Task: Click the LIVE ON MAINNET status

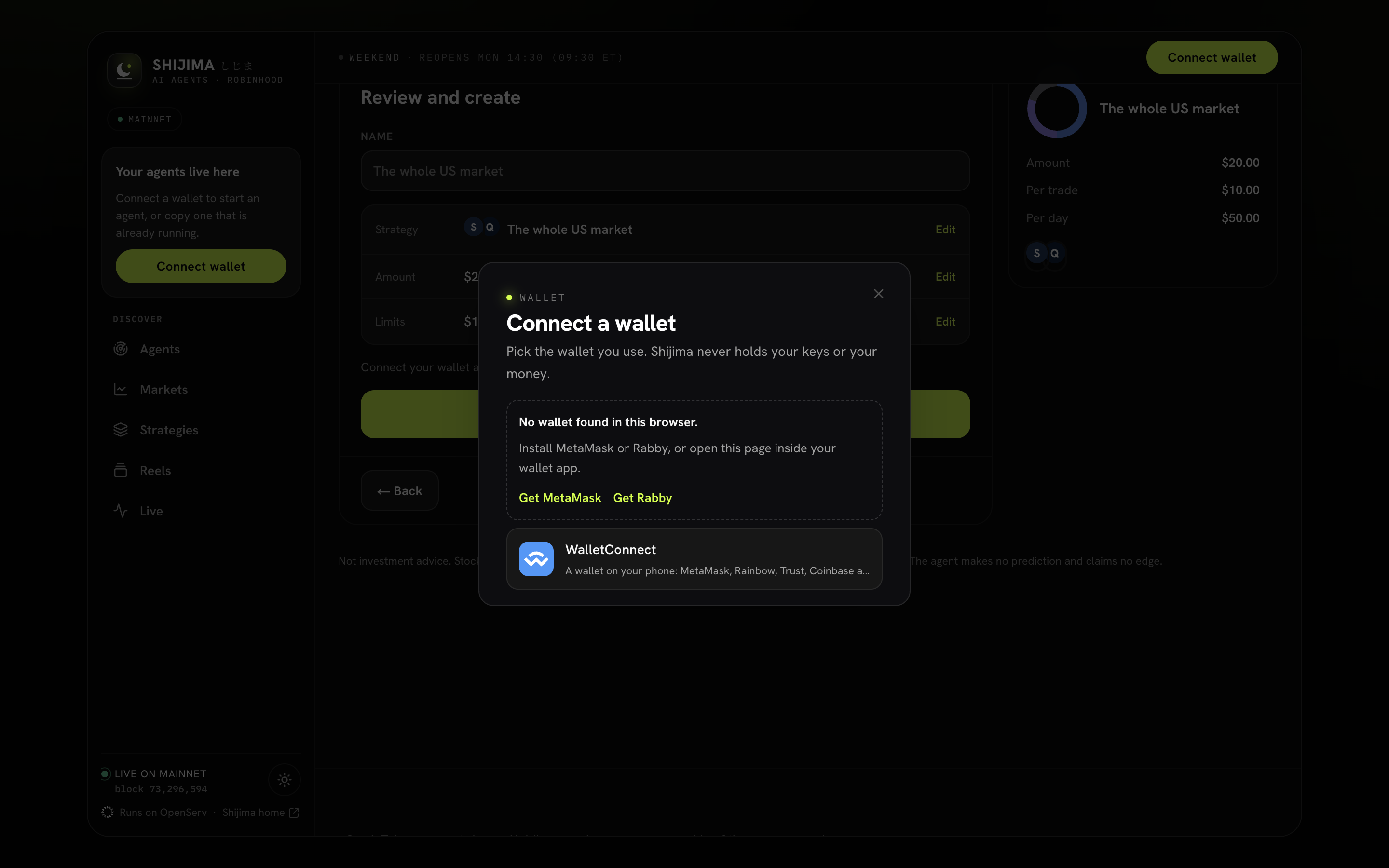Action: (x=160, y=774)
